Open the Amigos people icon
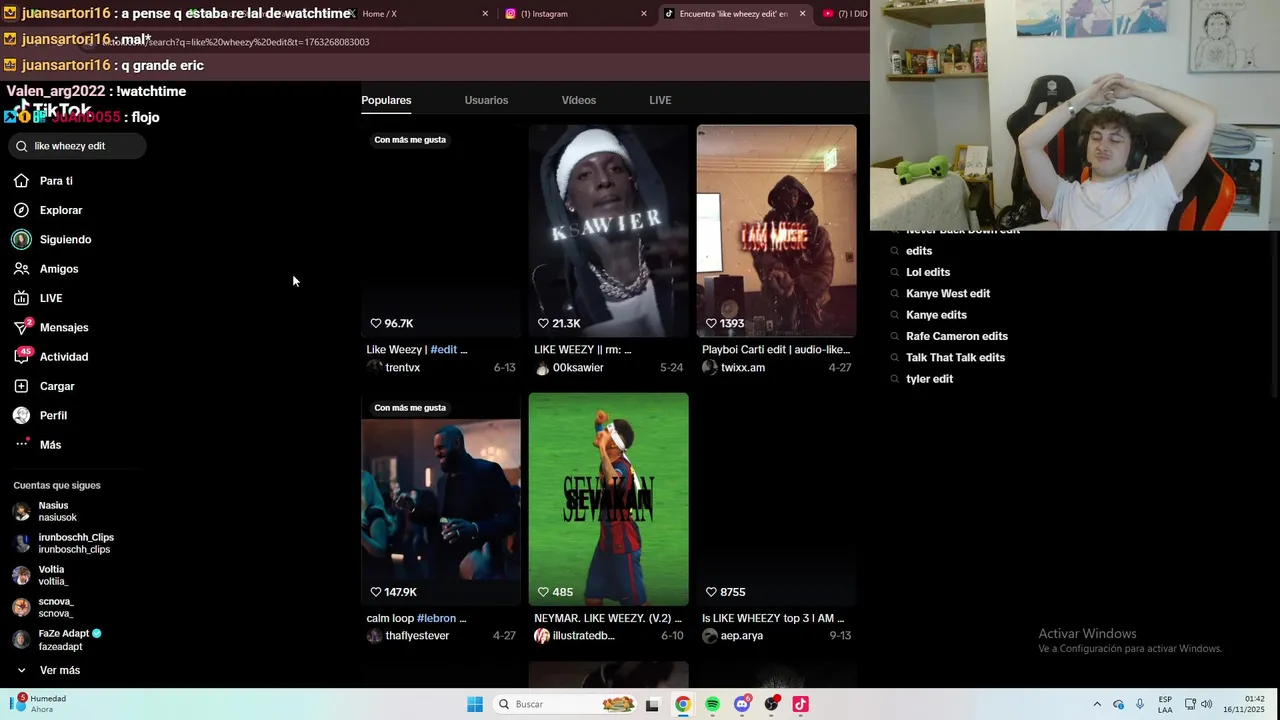This screenshot has height=720, width=1280. point(21,268)
